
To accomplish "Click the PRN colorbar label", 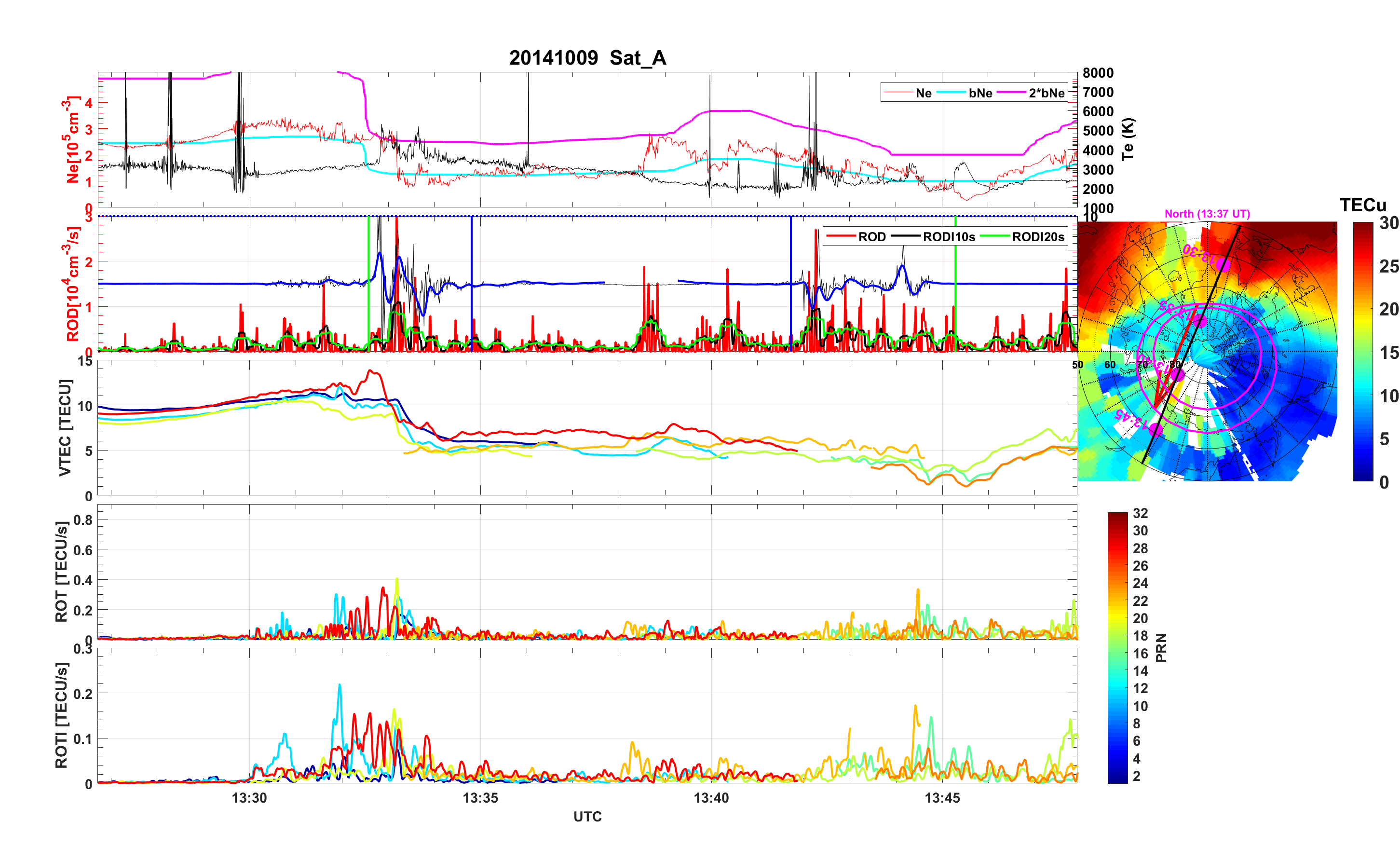I will point(1161,647).
